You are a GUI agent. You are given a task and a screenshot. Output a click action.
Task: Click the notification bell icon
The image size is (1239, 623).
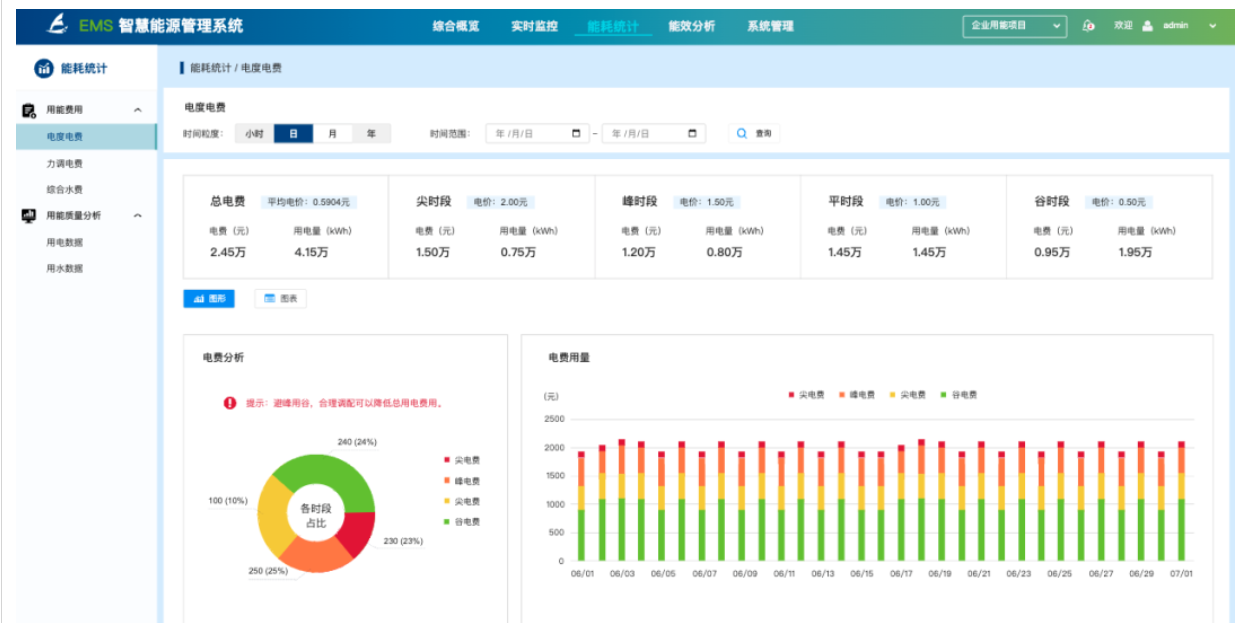(1089, 26)
